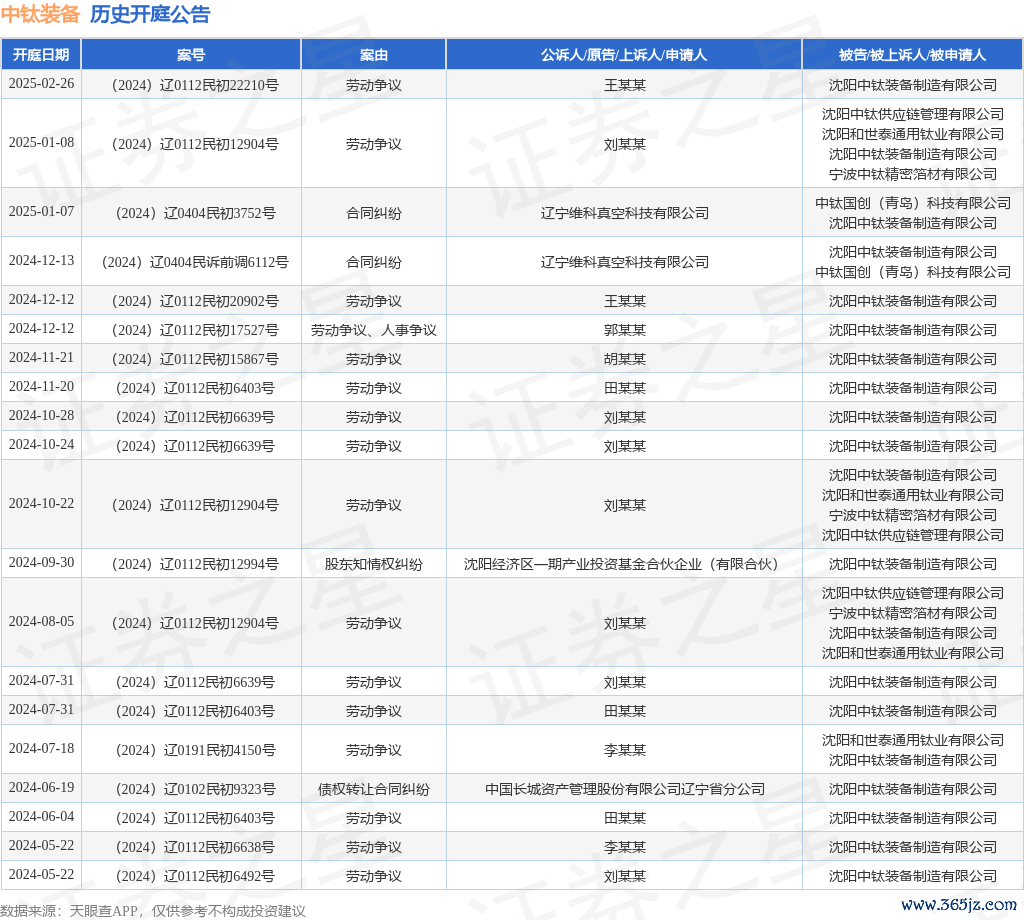The width and height of the screenshot is (1024, 920).
Task: Select the date cell 2024-11-21
Action: [x=41, y=358]
